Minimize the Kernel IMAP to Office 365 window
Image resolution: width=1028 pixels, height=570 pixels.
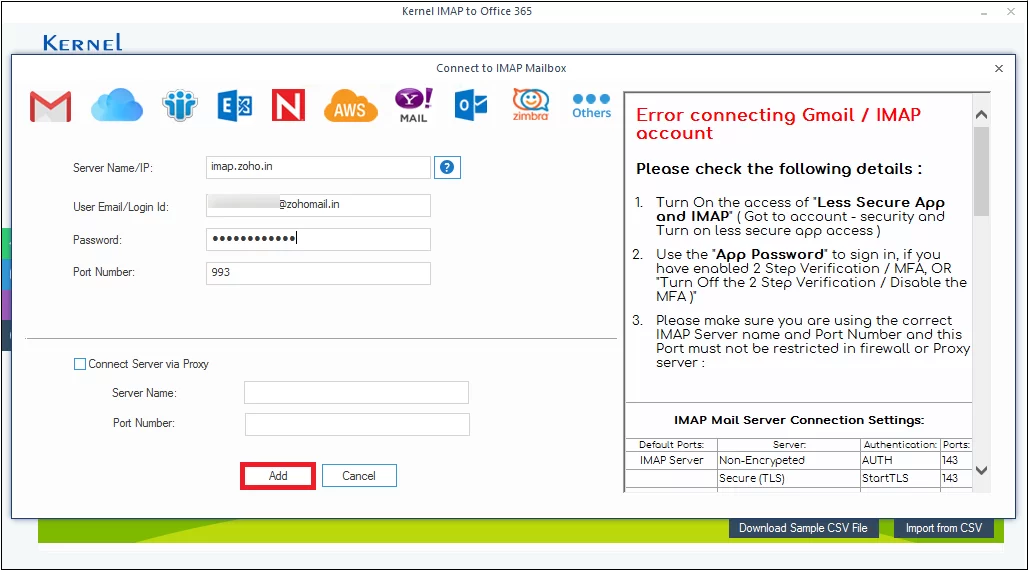click(983, 12)
